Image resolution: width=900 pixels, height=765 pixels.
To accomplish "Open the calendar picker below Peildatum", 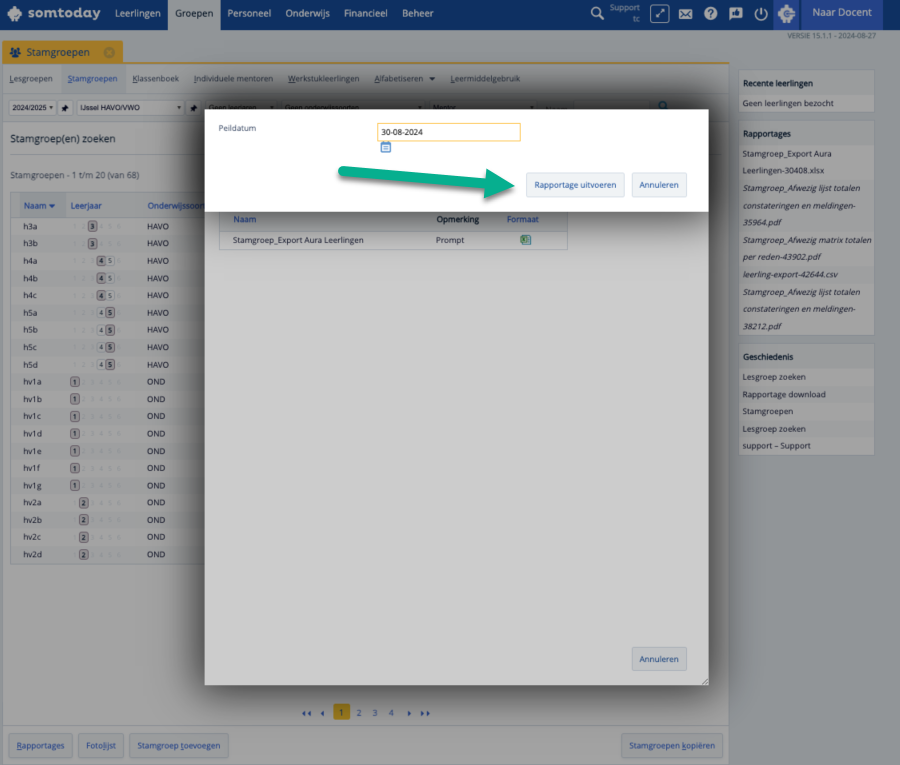I will tap(385, 147).
